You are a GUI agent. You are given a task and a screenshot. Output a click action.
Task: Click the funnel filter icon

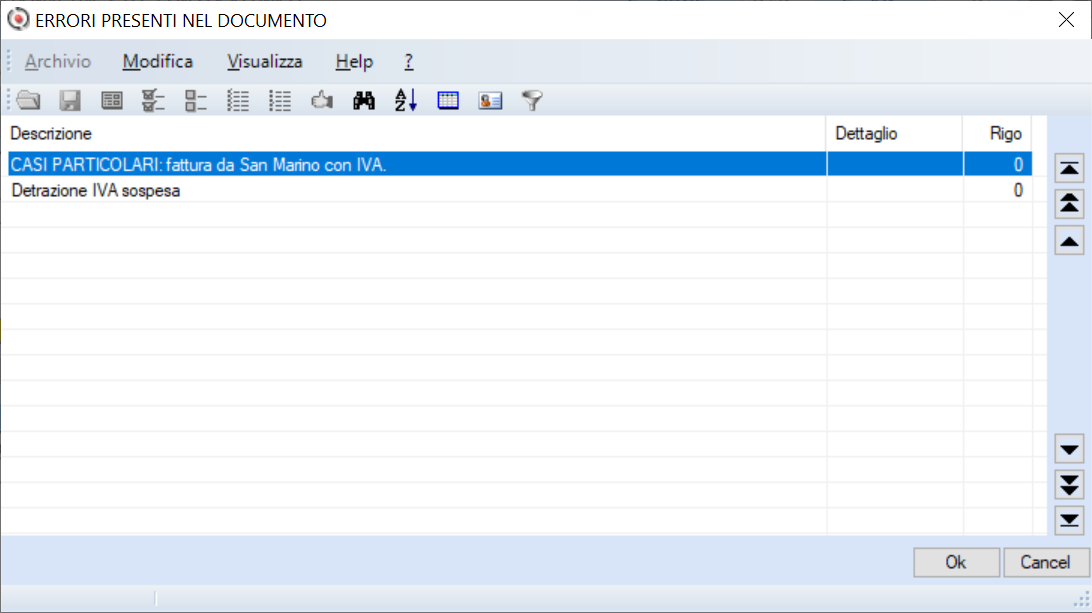pos(532,100)
